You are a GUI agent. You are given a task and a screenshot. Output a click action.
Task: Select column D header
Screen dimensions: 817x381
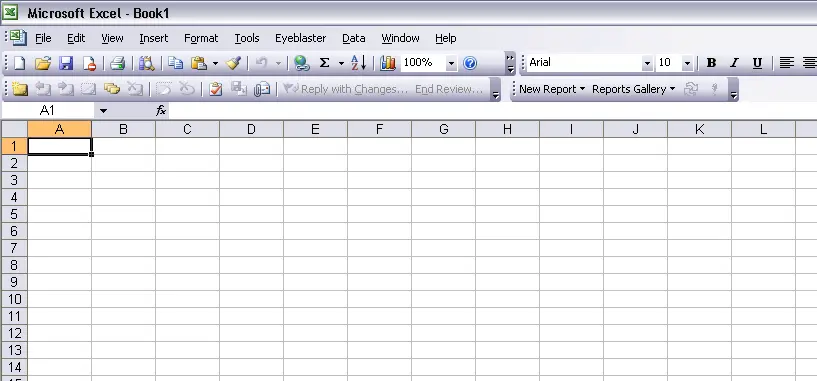(251, 129)
